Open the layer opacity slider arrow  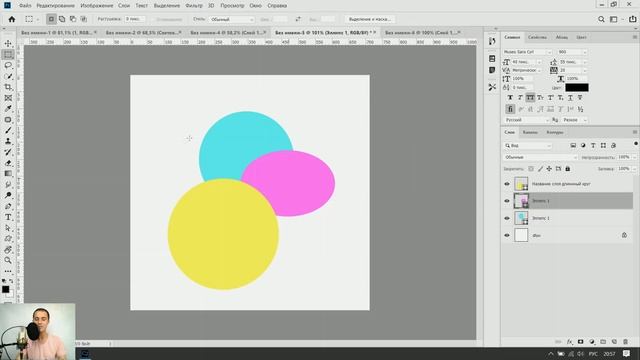(634, 157)
